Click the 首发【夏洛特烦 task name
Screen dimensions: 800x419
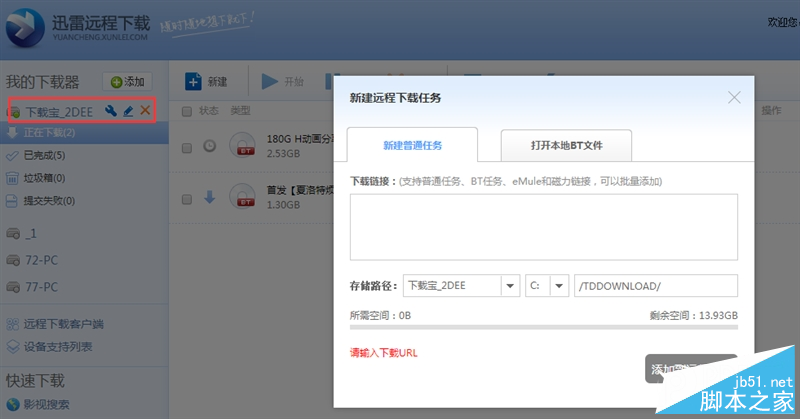(300, 190)
